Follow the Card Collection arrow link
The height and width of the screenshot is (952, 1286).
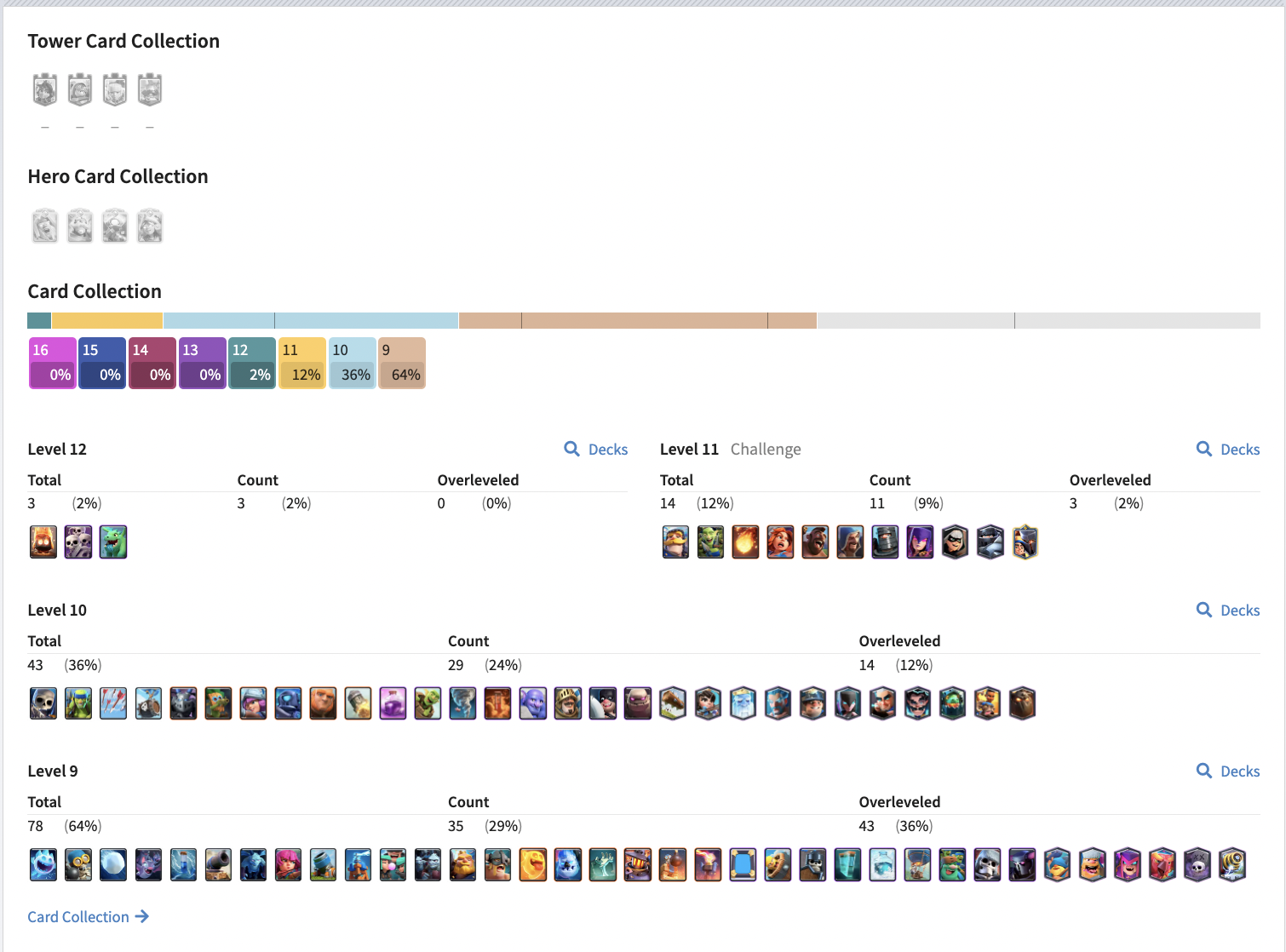click(89, 916)
